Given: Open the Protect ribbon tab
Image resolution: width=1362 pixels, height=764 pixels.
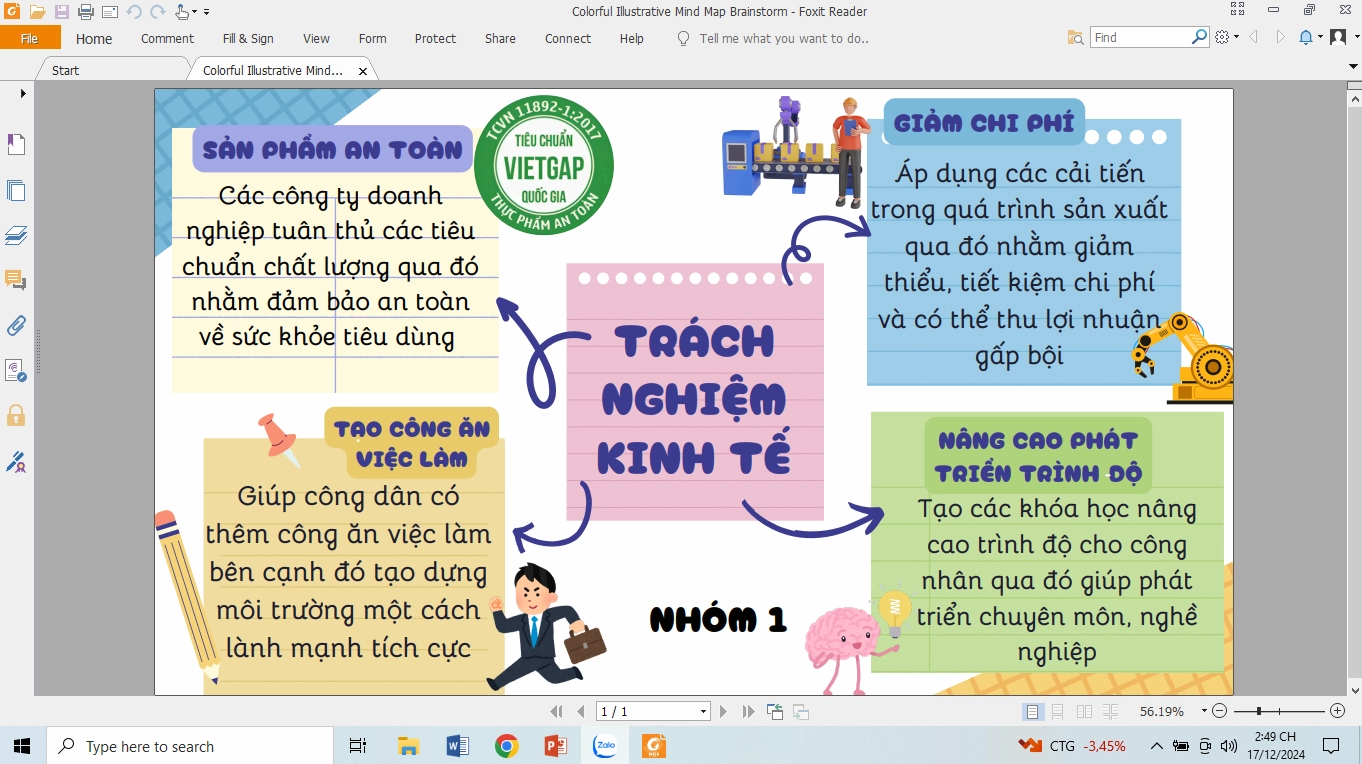Looking at the screenshot, I should (435, 38).
